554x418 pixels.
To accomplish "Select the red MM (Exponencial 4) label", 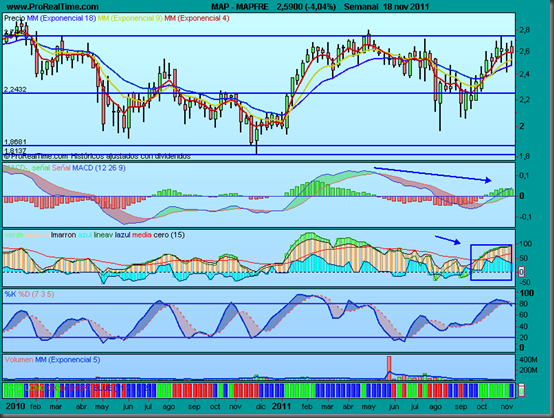I will pyautogui.click(x=197, y=18).
